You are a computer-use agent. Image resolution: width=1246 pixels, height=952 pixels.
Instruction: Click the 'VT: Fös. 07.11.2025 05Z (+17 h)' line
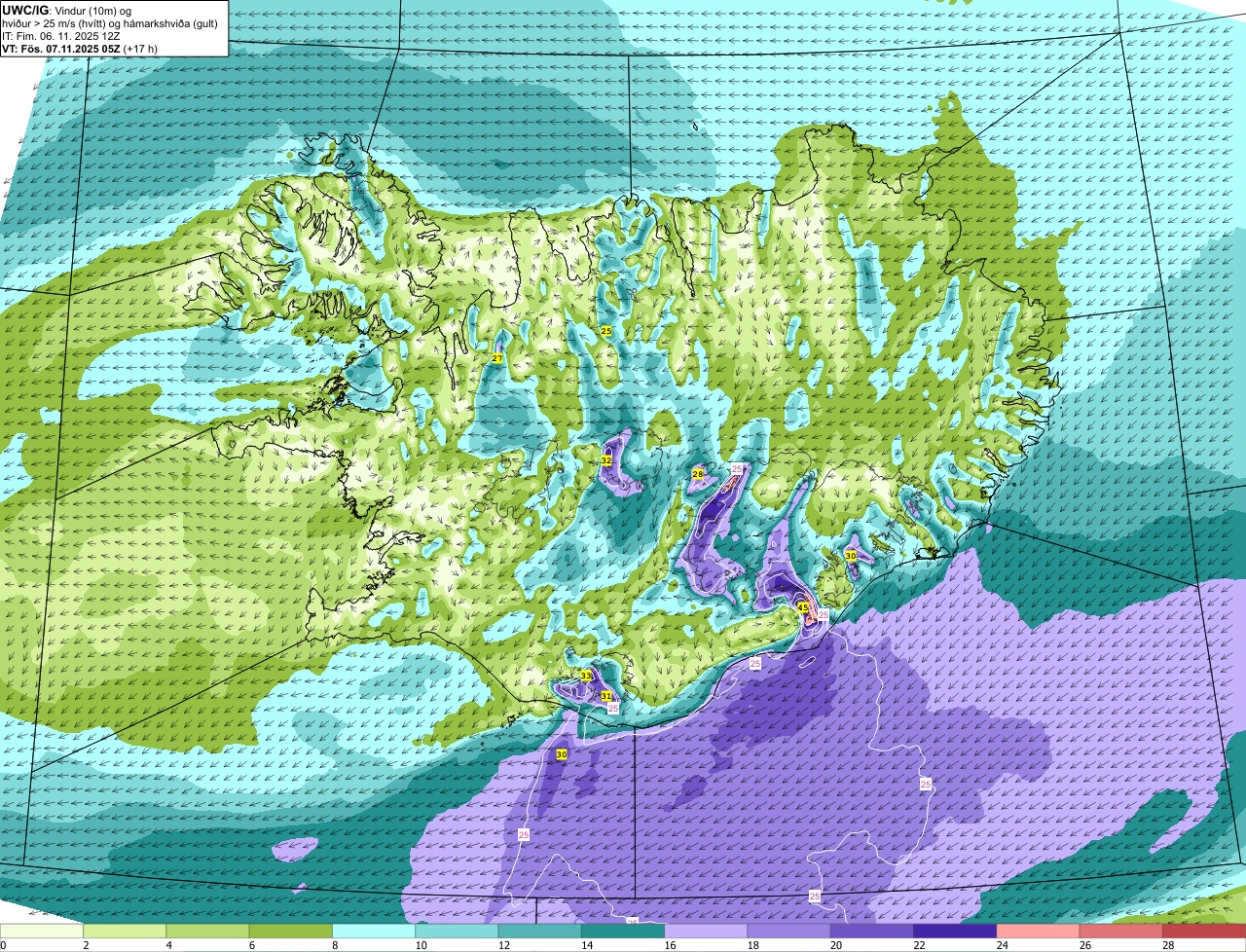tap(80, 49)
